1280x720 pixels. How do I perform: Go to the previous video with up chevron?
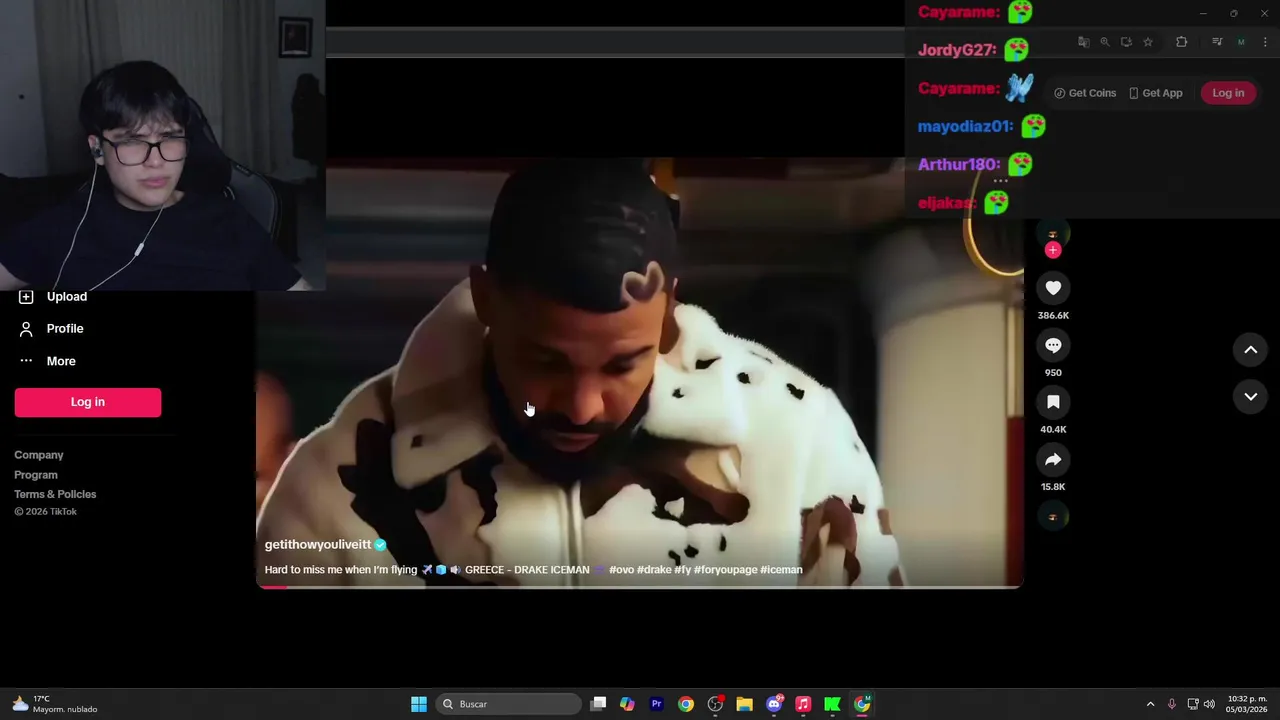click(1250, 350)
